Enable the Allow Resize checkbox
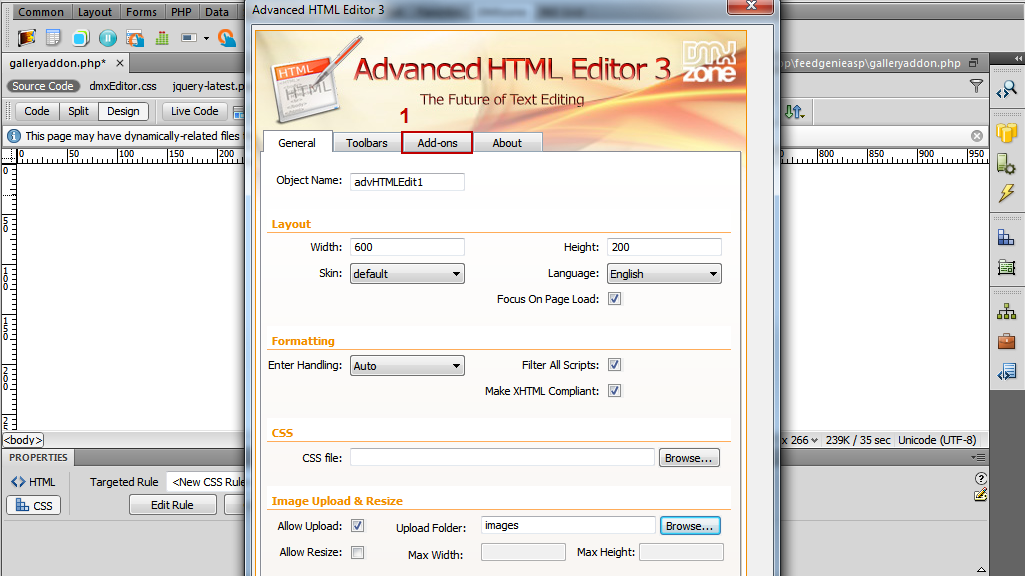This screenshot has height=576, width=1025. [358, 552]
